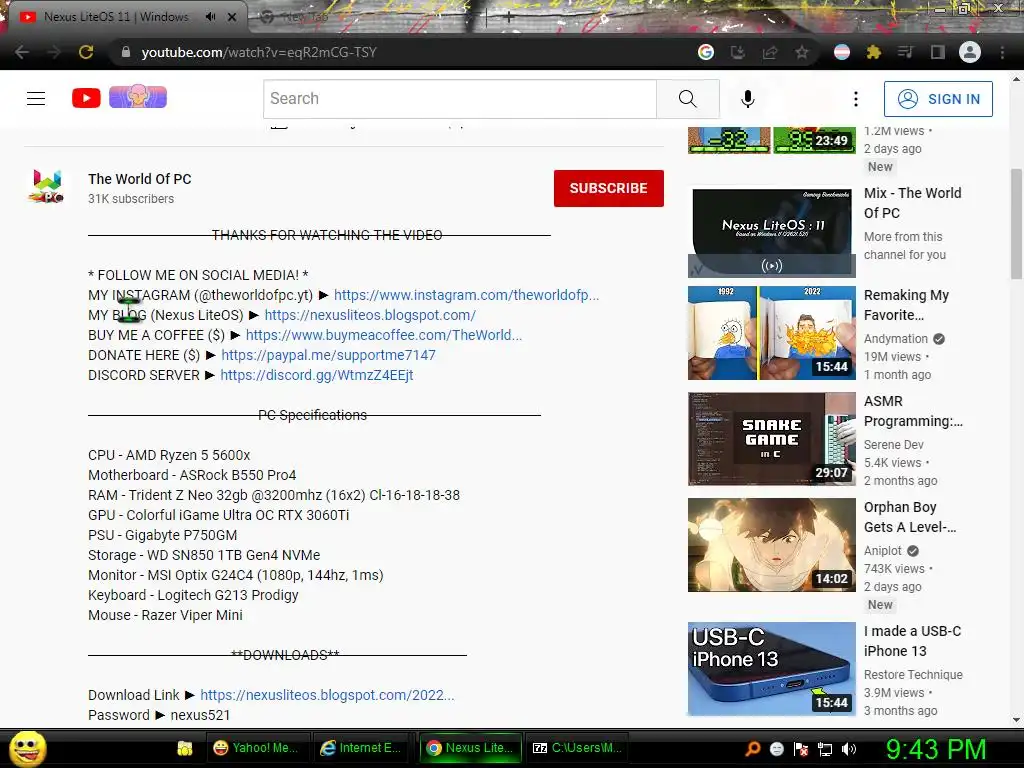Open the Download Link blogspot URL
1024x768 pixels.
(327, 695)
